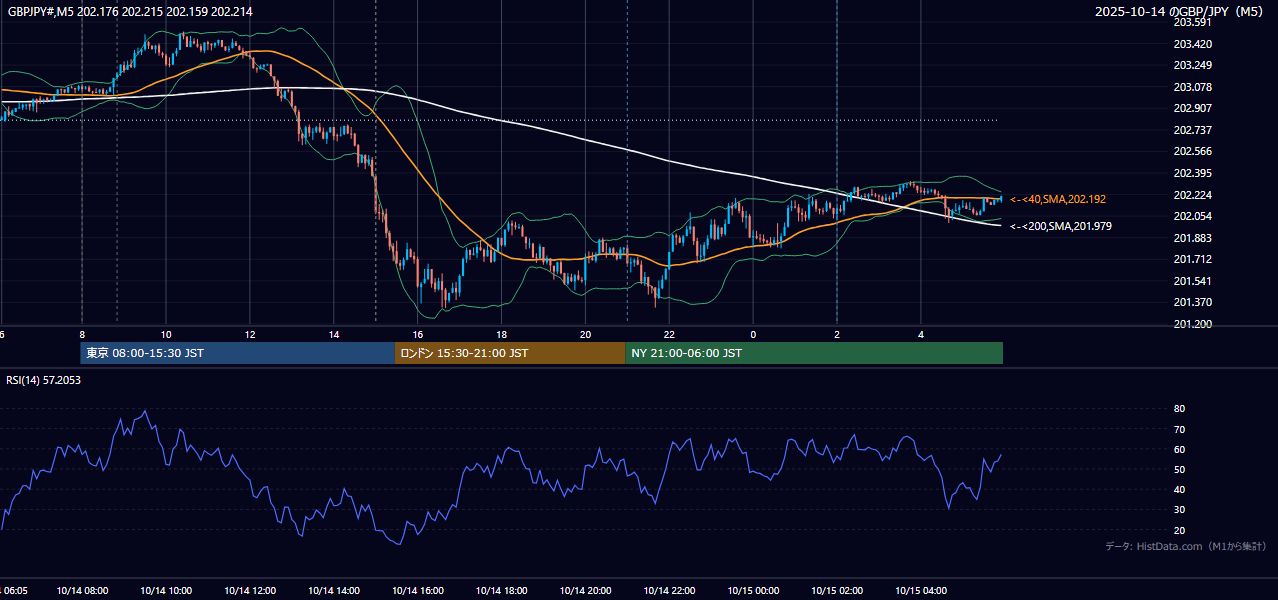Click hour tick 12 under the price chart

pyautogui.click(x=250, y=334)
